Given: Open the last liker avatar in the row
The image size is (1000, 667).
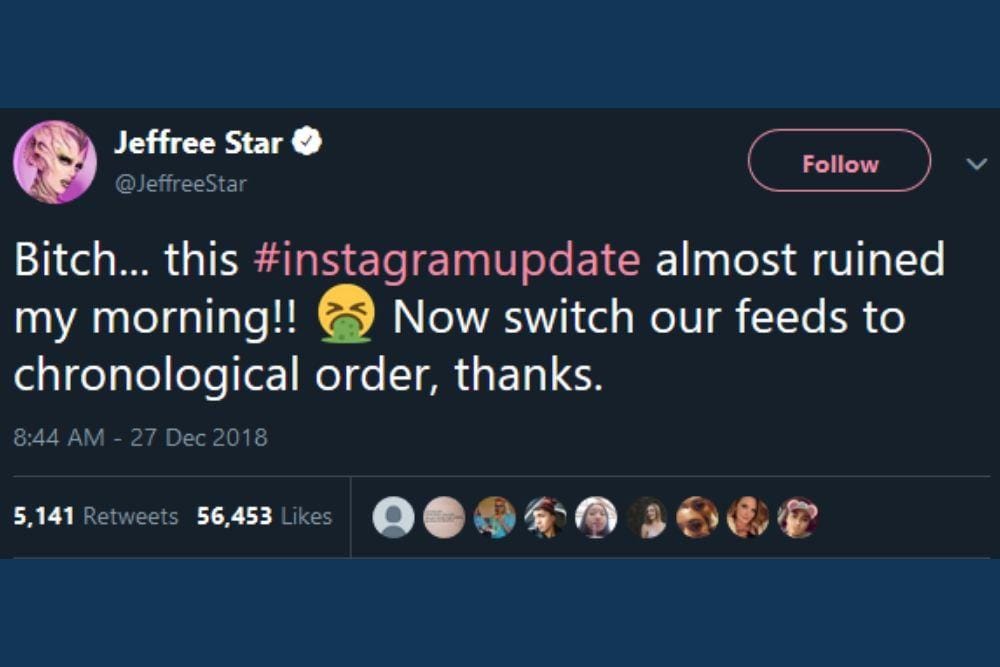Looking at the screenshot, I should [798, 517].
